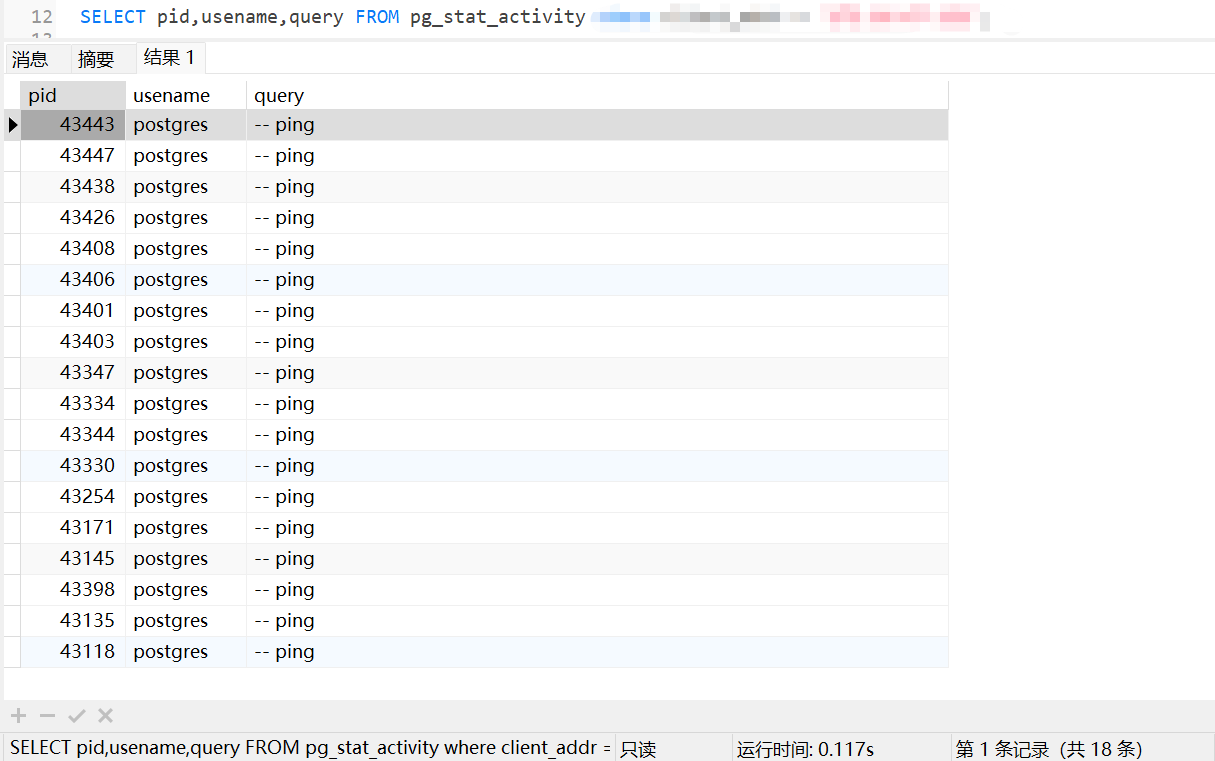Click the current-row arrow indicator beside 43443
Screen dimensions: 1215x761
pyautogui.click(x=13, y=125)
